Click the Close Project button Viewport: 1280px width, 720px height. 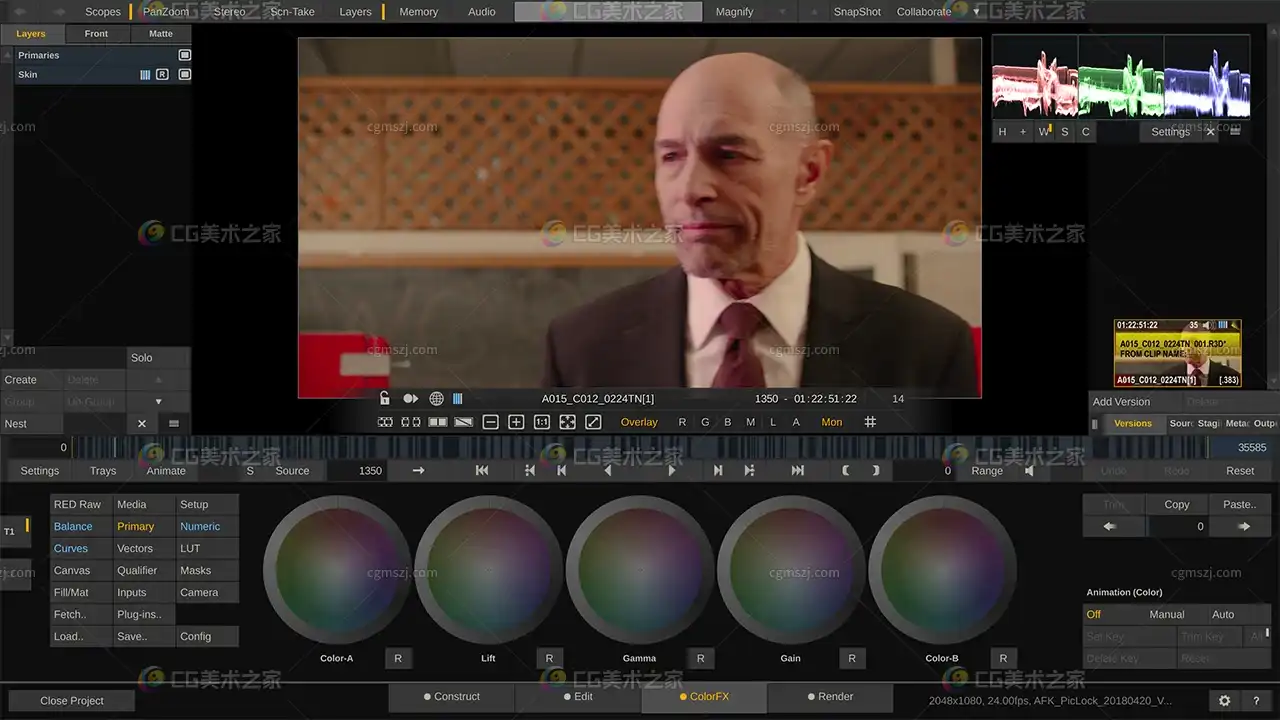pyautogui.click(x=72, y=701)
